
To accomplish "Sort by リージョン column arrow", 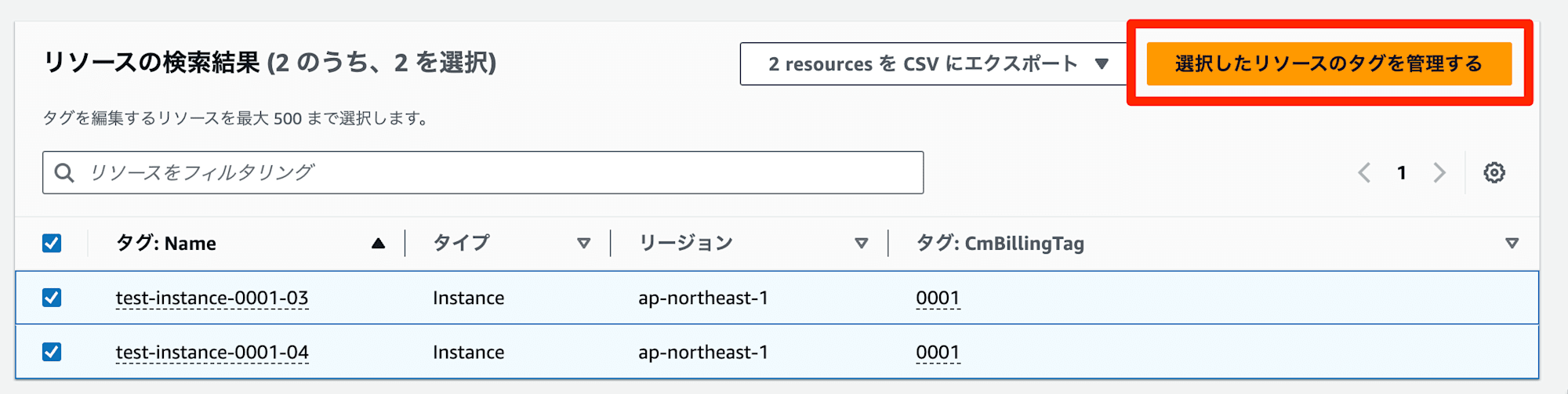I will (861, 243).
